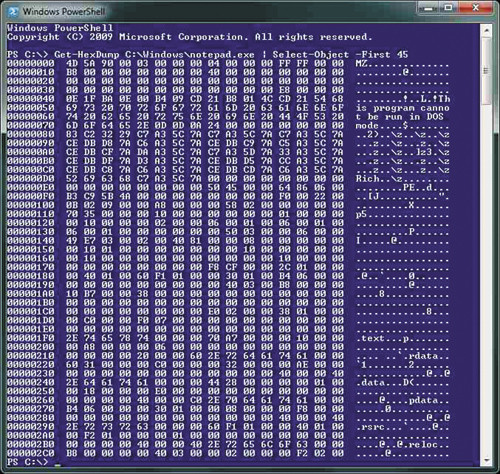Click the '.text...p' ASCII text
Image resolution: width=500 pixels, height=474 pixels.
[x=382, y=338]
